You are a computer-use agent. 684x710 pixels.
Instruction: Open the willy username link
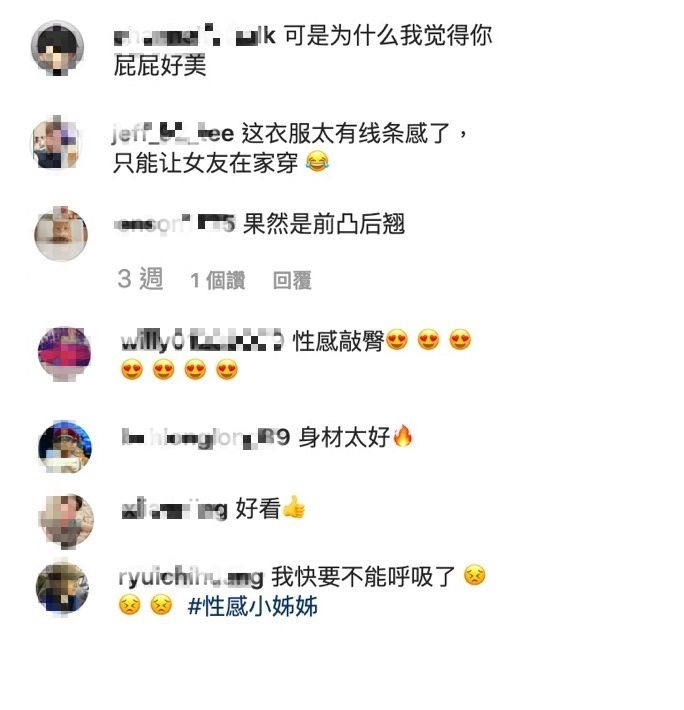tap(203, 341)
